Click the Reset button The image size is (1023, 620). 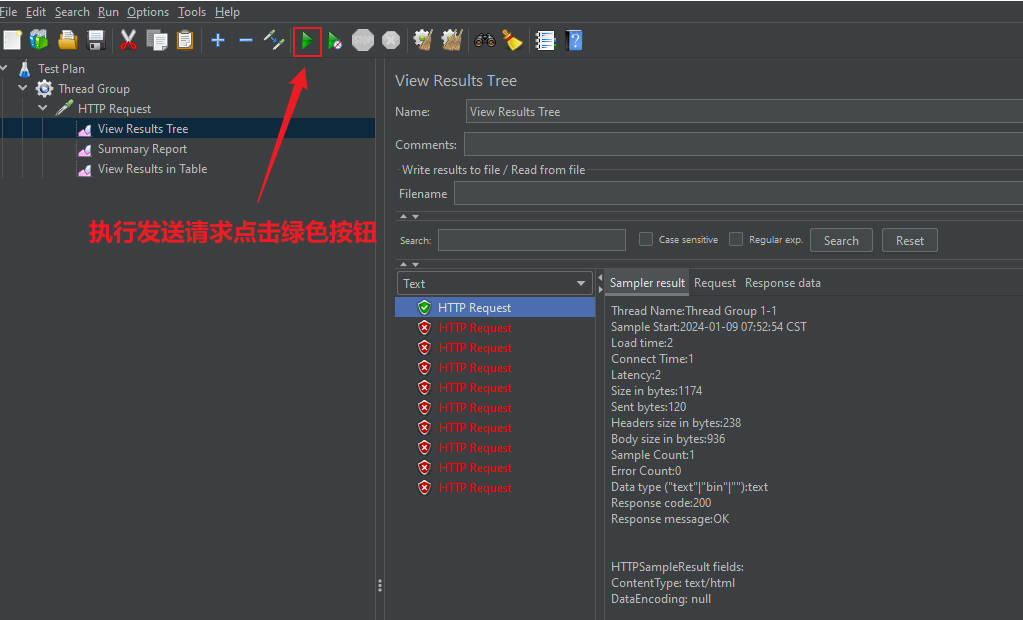click(x=909, y=240)
